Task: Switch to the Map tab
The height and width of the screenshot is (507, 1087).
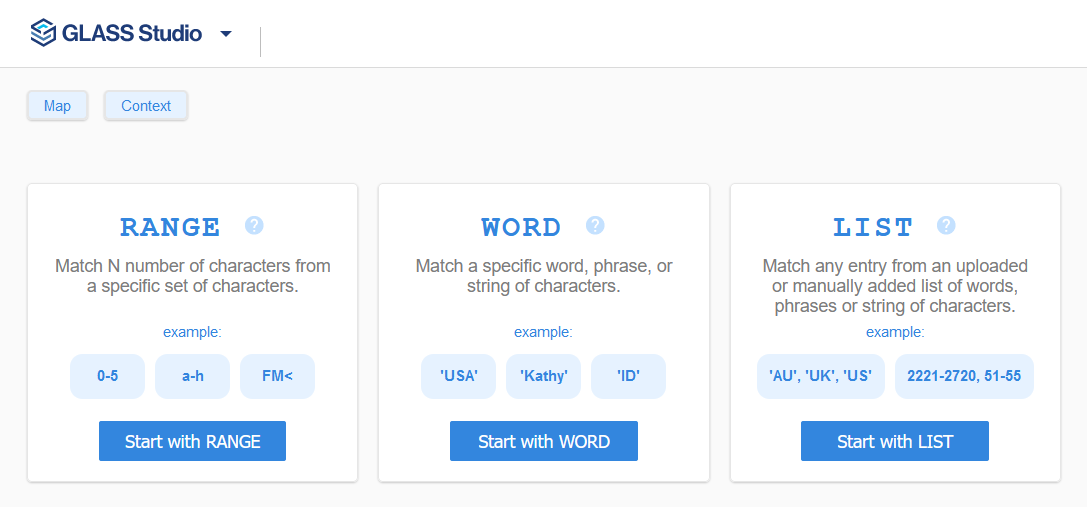Action: [58, 106]
